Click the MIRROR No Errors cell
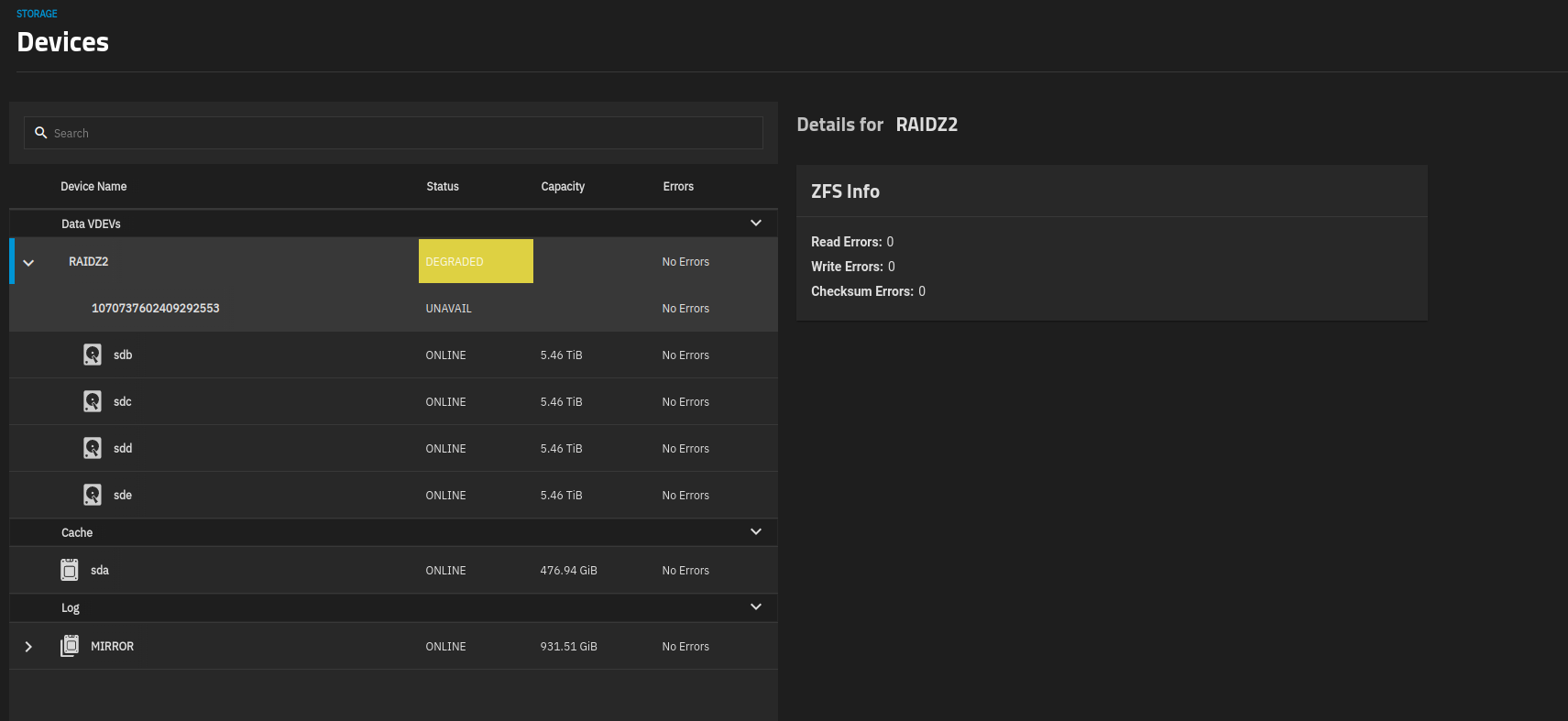1568x721 pixels. point(685,647)
